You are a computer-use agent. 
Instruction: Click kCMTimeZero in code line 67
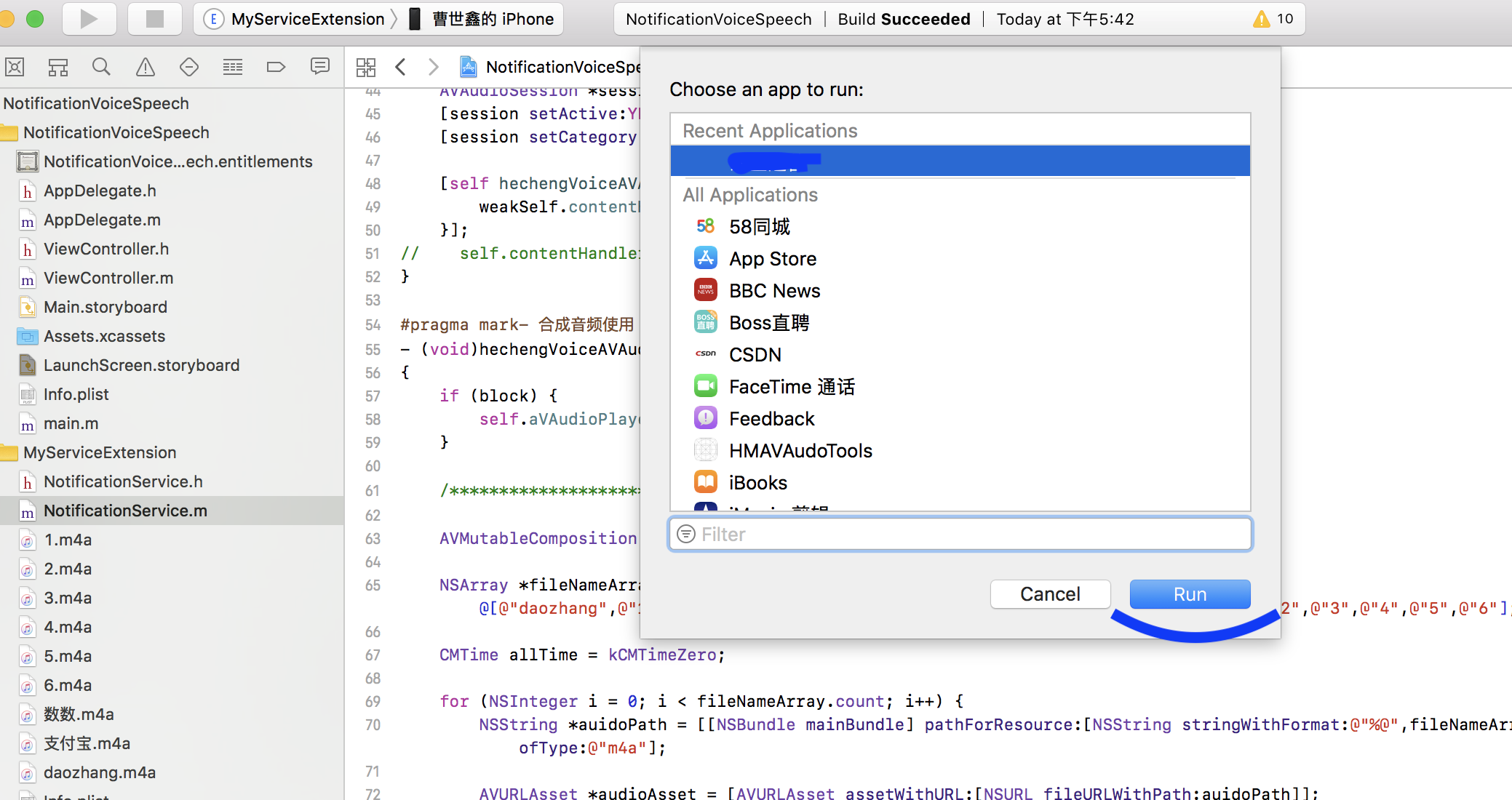click(662, 655)
